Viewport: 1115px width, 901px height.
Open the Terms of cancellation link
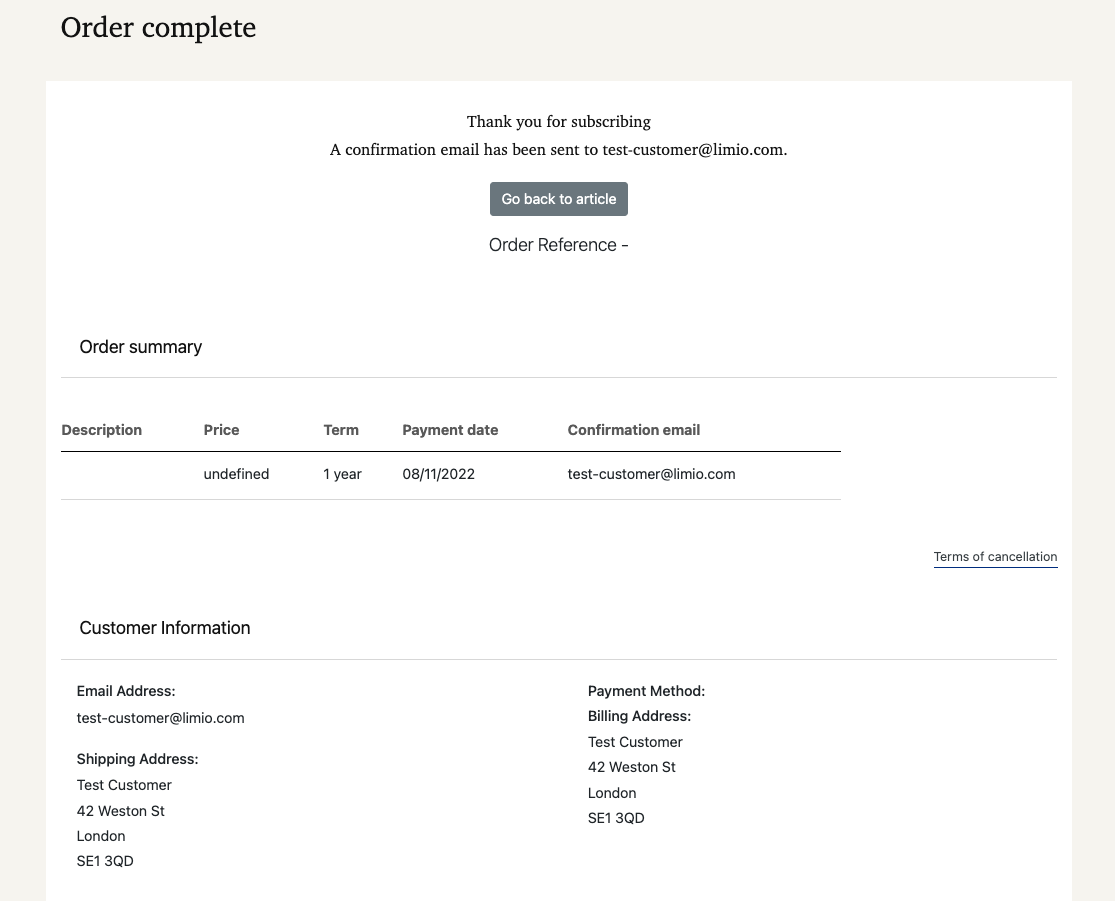coord(995,557)
